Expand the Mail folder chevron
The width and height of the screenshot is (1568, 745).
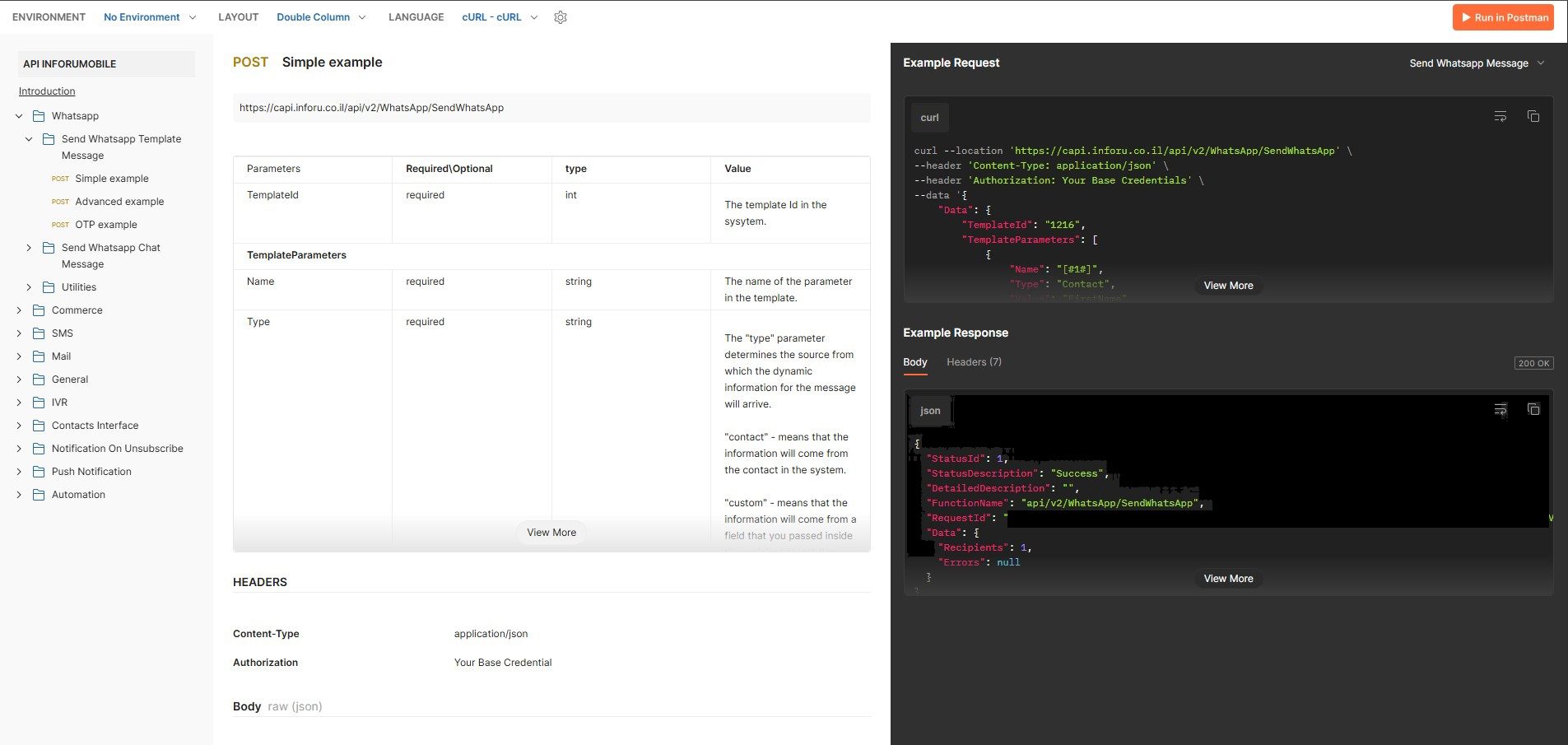pyautogui.click(x=19, y=356)
